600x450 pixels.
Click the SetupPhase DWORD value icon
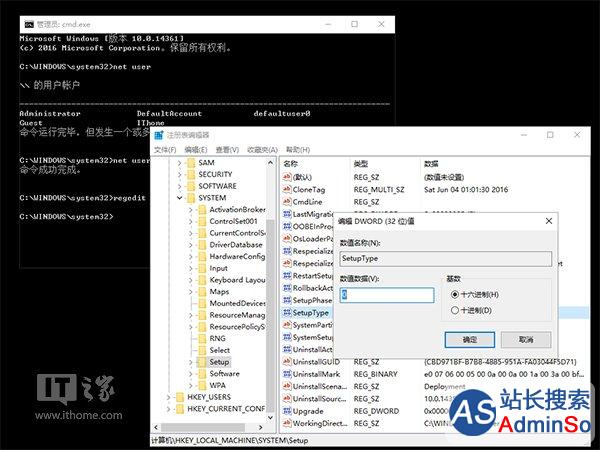tap(287, 300)
